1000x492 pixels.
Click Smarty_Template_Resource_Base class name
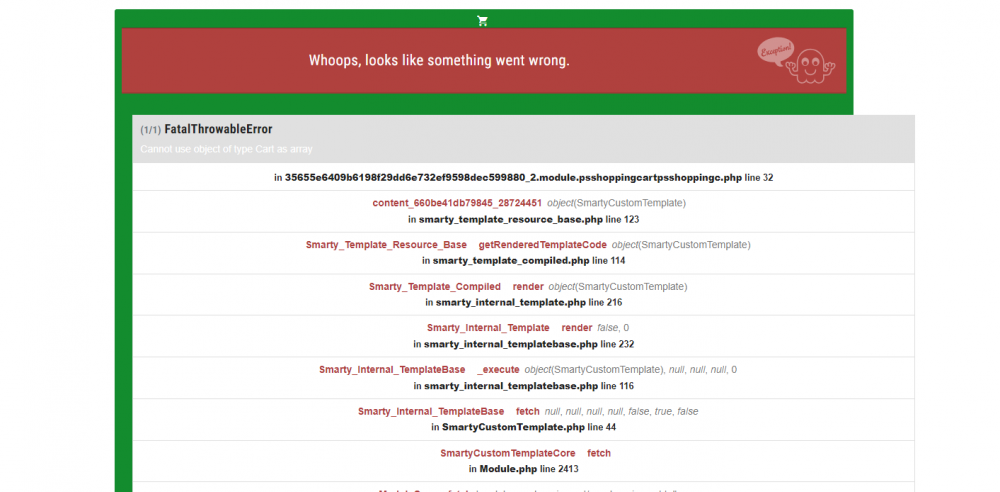(386, 245)
